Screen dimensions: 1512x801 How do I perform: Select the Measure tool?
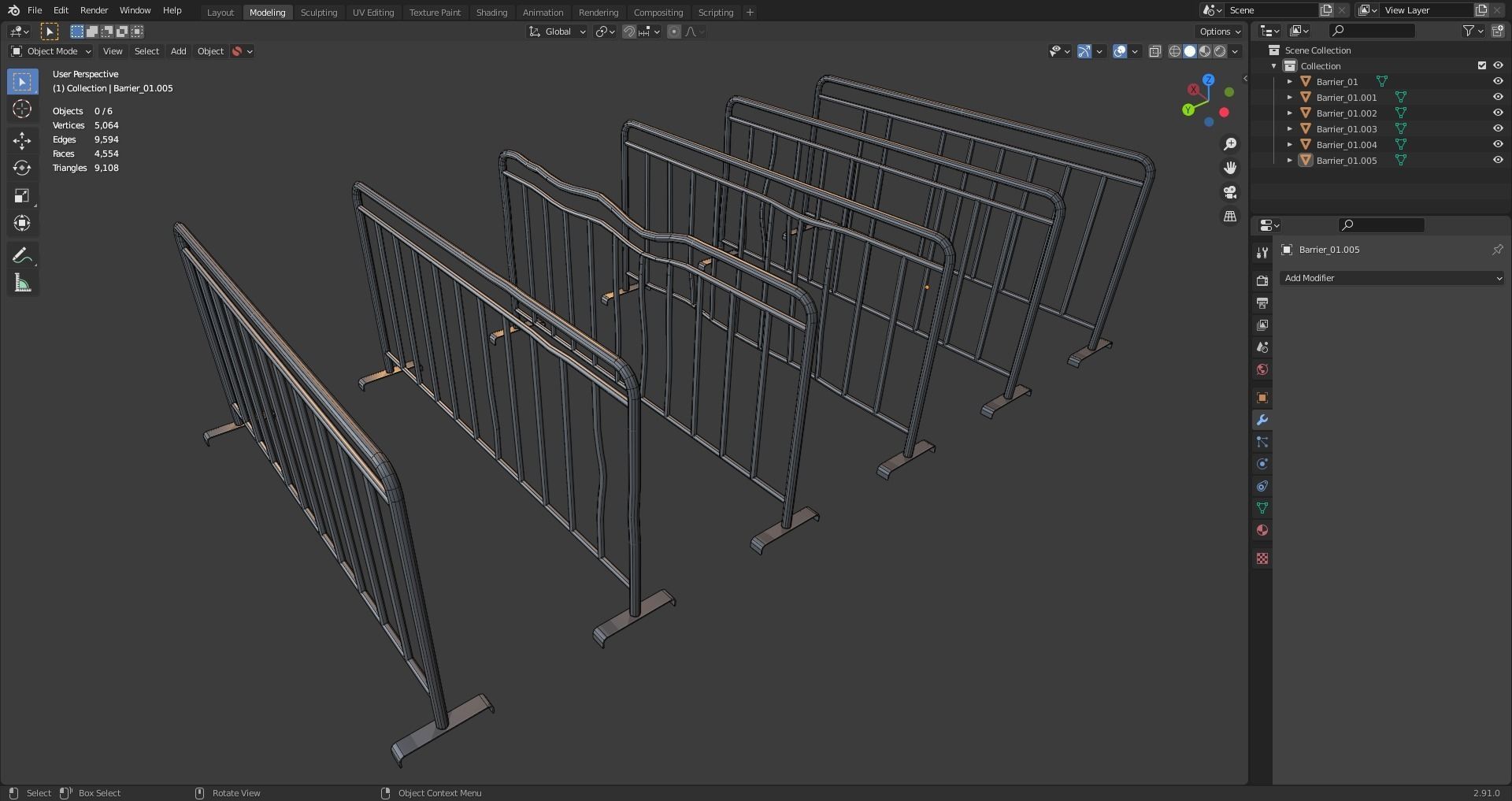pyautogui.click(x=22, y=283)
